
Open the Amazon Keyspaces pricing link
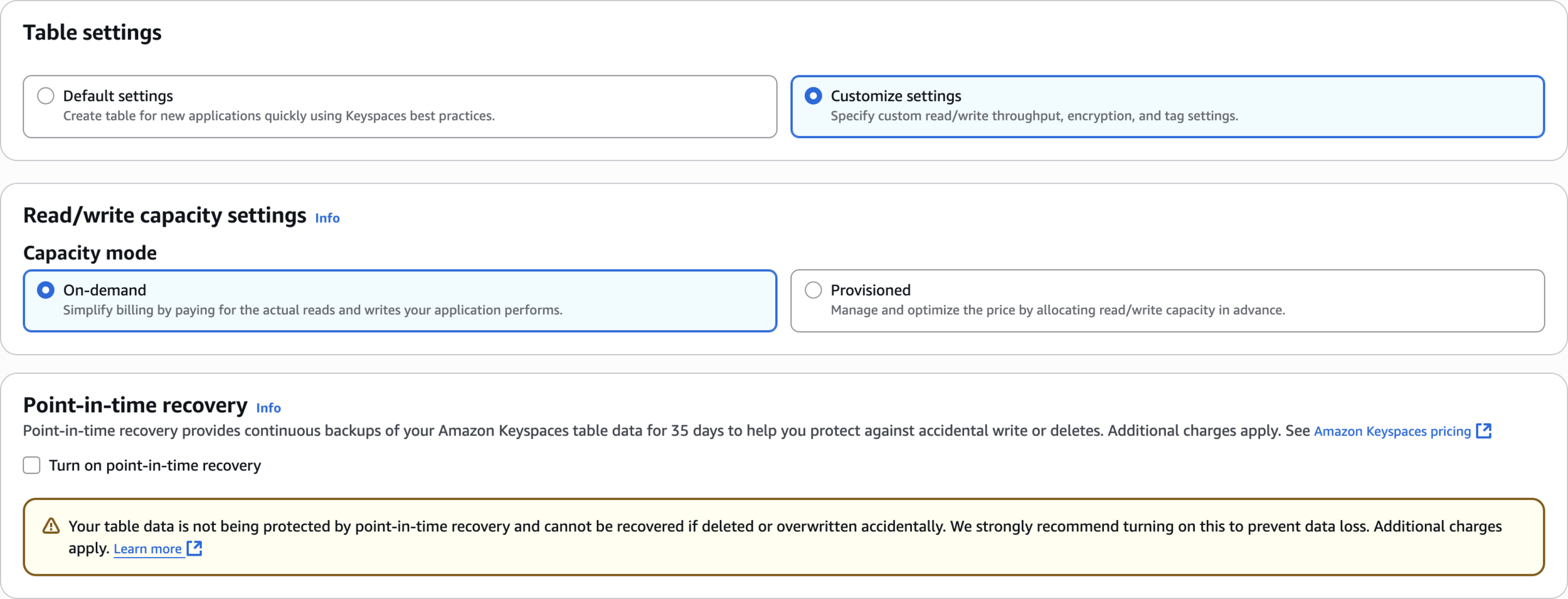[1392, 432]
